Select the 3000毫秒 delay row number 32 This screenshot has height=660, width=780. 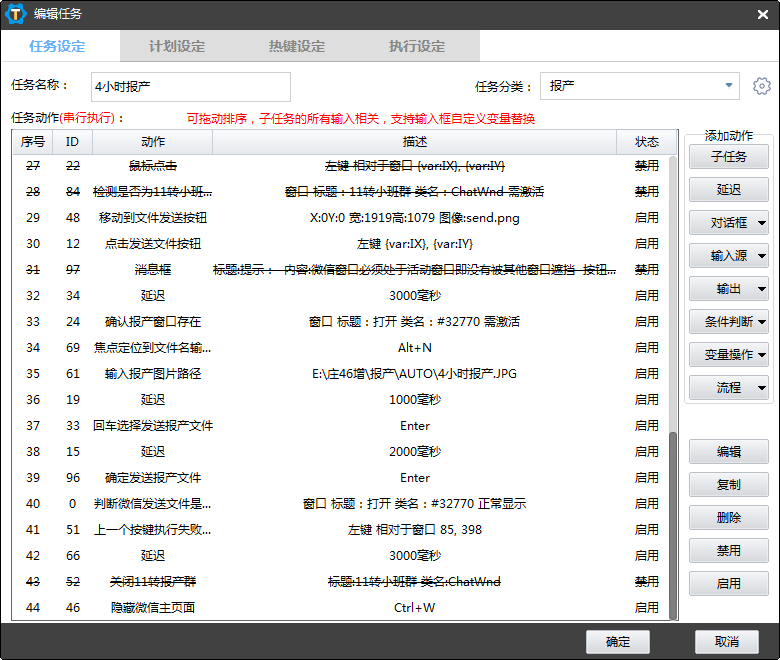click(341, 295)
